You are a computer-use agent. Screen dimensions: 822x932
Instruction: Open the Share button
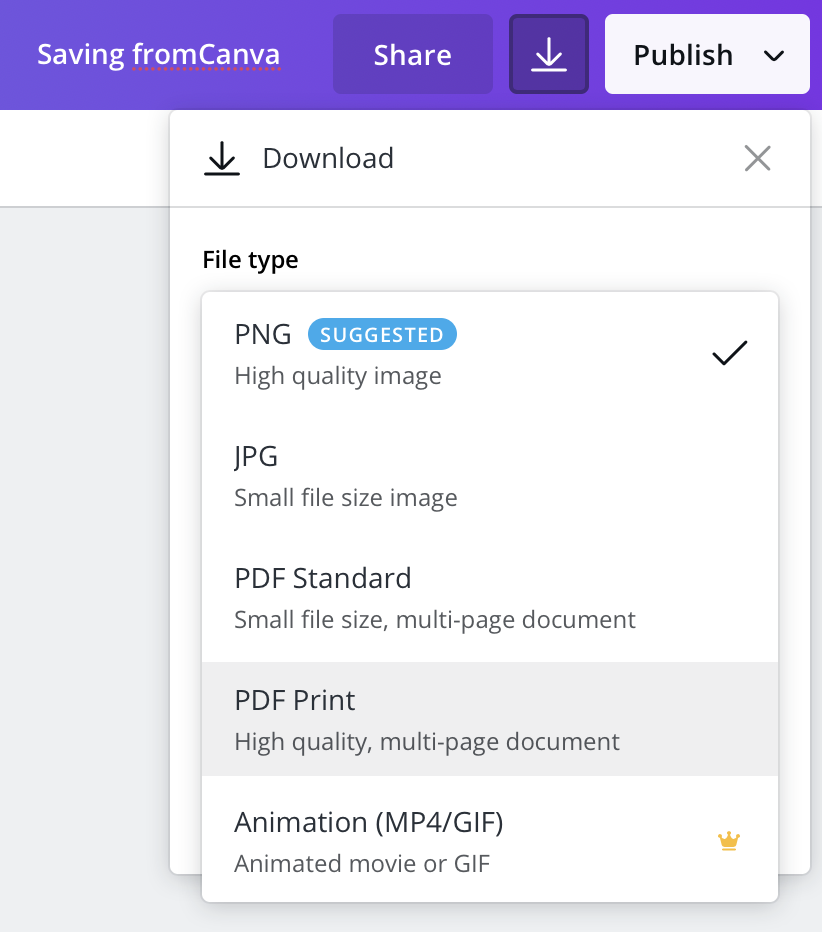pyautogui.click(x=412, y=54)
